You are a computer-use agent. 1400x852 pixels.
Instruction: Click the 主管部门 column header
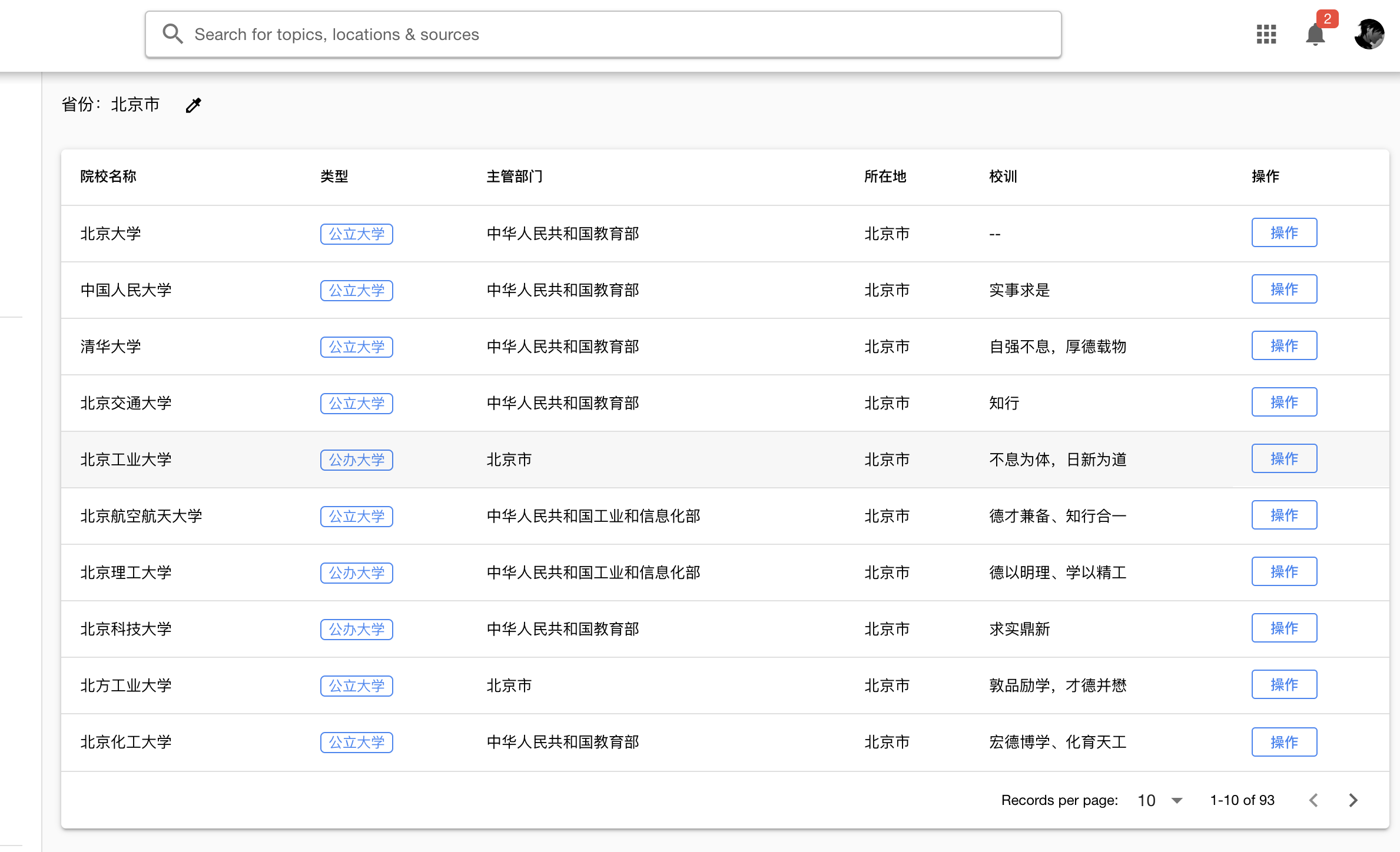click(515, 177)
